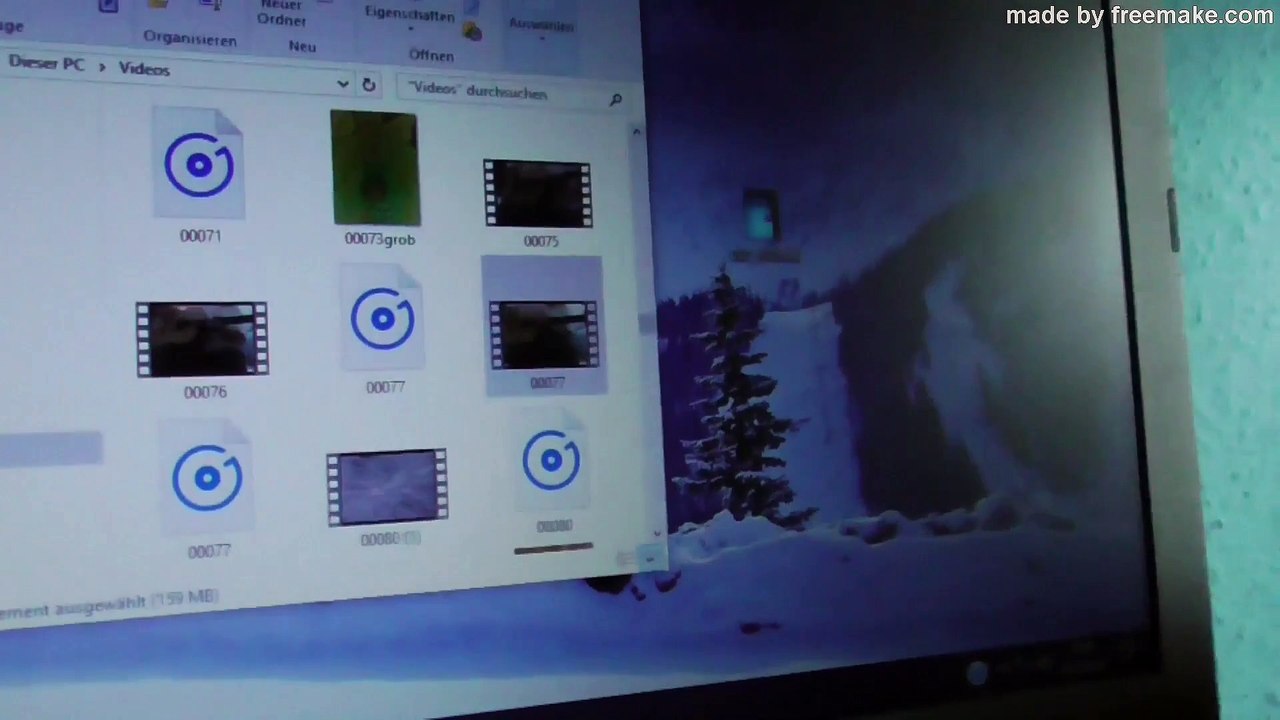This screenshot has width=1280, height=720.
Task: Click the search magnifier icon
Action: coord(615,99)
